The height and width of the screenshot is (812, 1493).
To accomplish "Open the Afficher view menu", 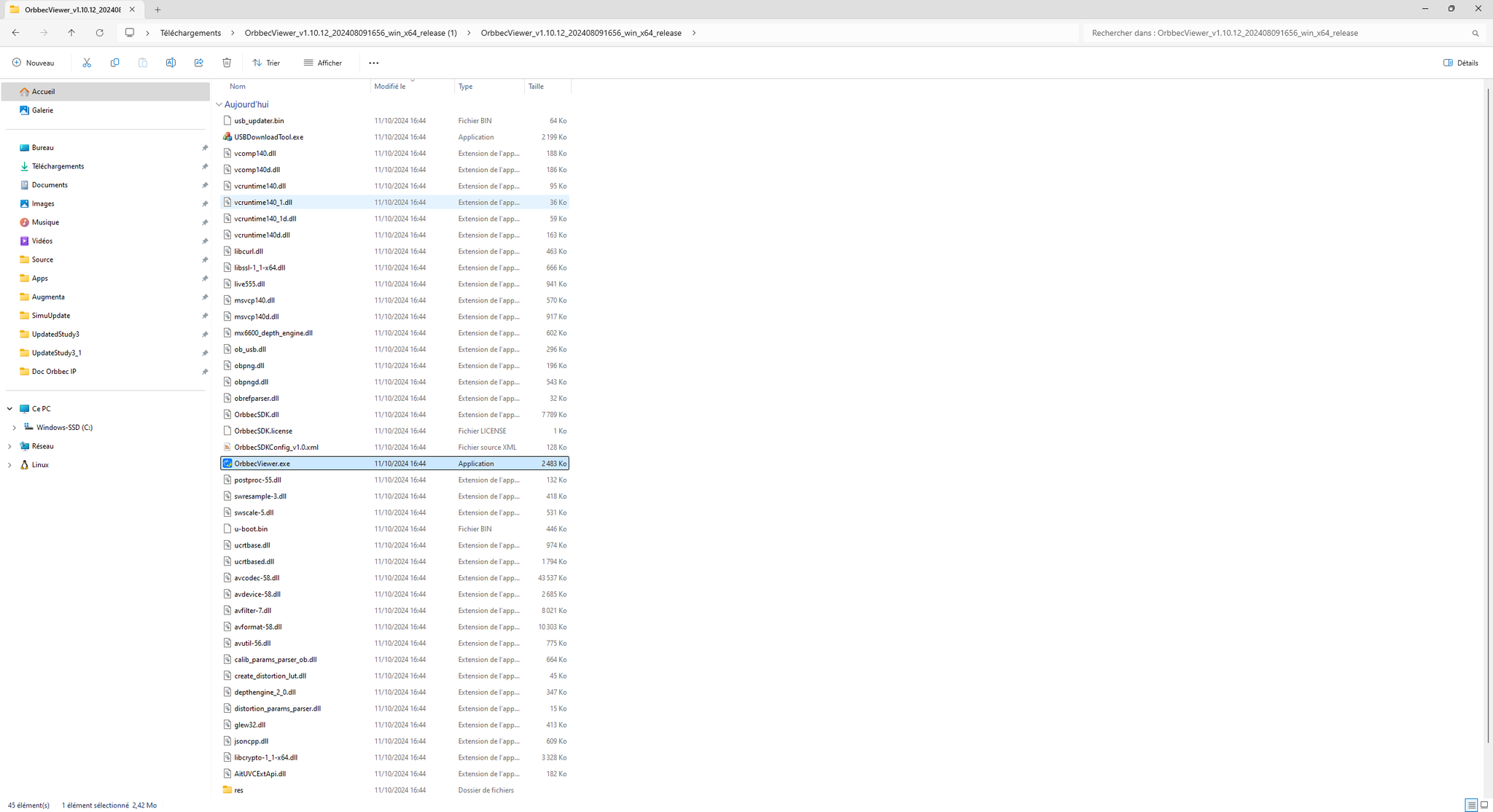I will [323, 63].
